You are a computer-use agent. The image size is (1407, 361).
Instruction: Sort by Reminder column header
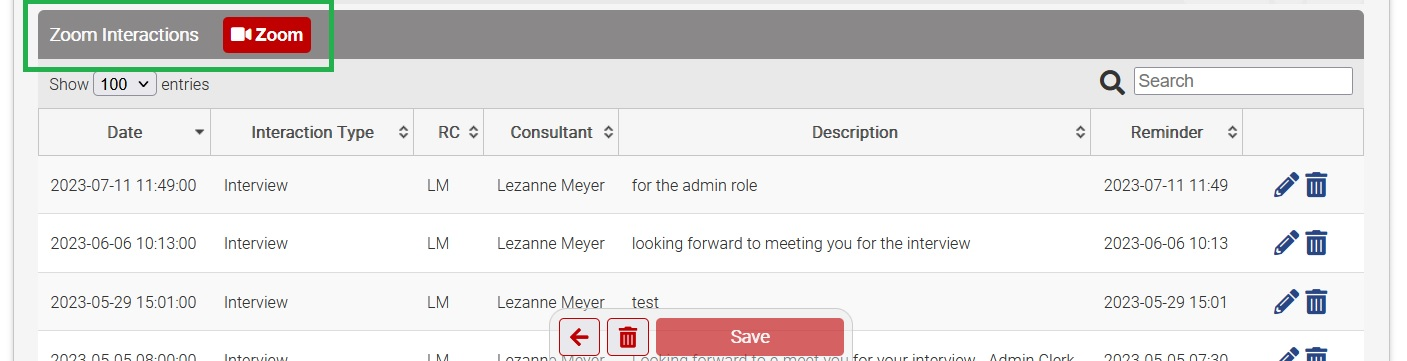click(1167, 132)
